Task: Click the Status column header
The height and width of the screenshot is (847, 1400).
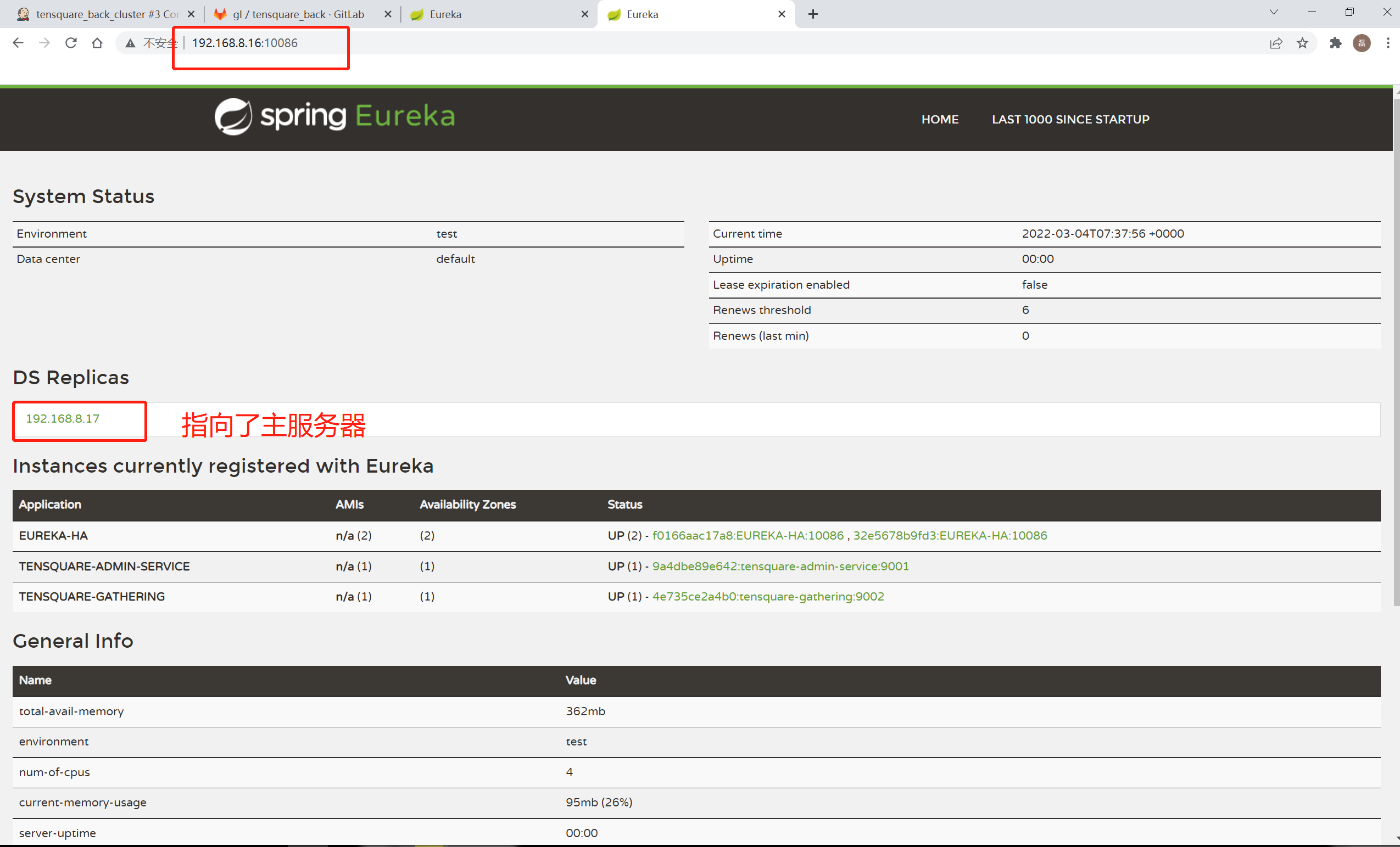Action: pyautogui.click(x=624, y=504)
